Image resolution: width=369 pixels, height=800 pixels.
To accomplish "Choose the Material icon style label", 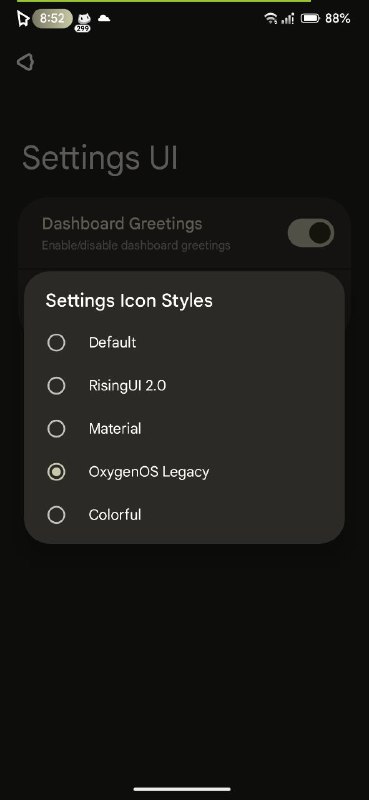I will [115, 429].
